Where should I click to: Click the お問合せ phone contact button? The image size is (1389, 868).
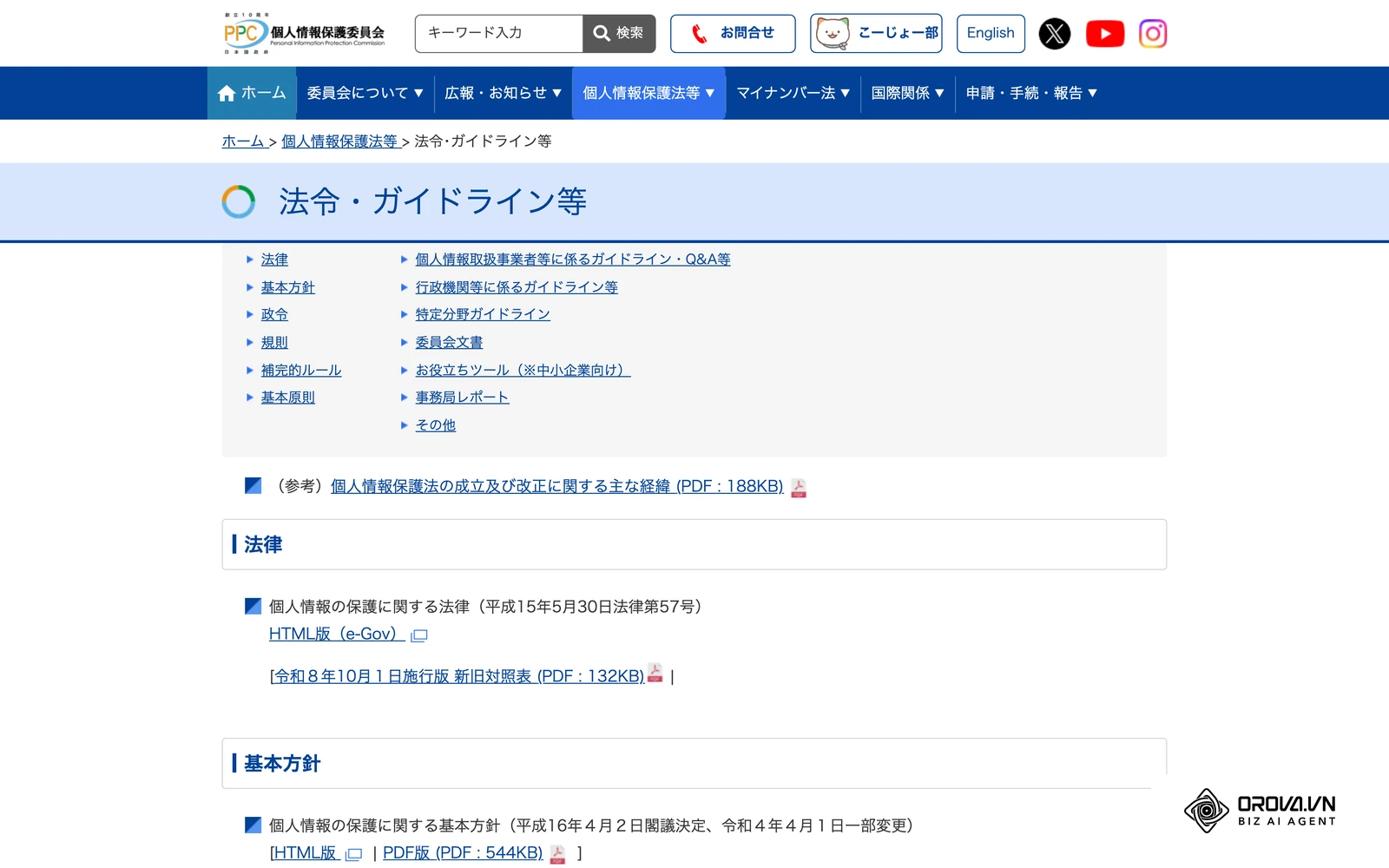(x=733, y=33)
